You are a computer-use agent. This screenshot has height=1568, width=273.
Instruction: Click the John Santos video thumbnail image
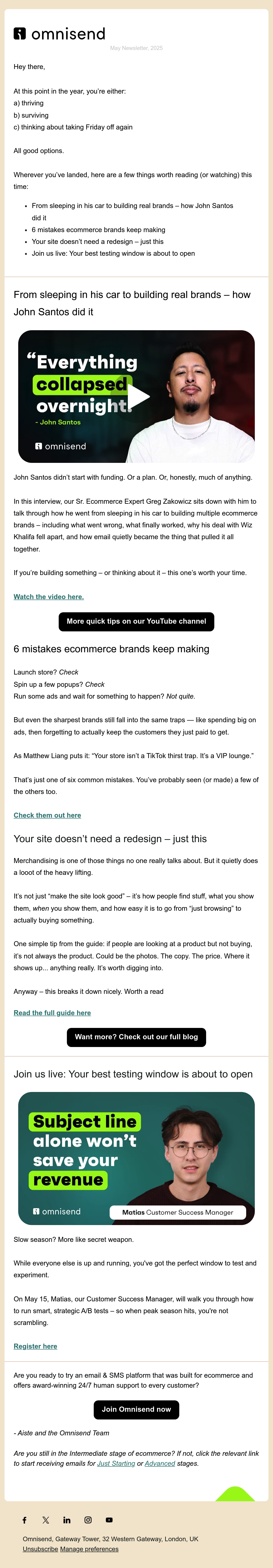(136, 396)
